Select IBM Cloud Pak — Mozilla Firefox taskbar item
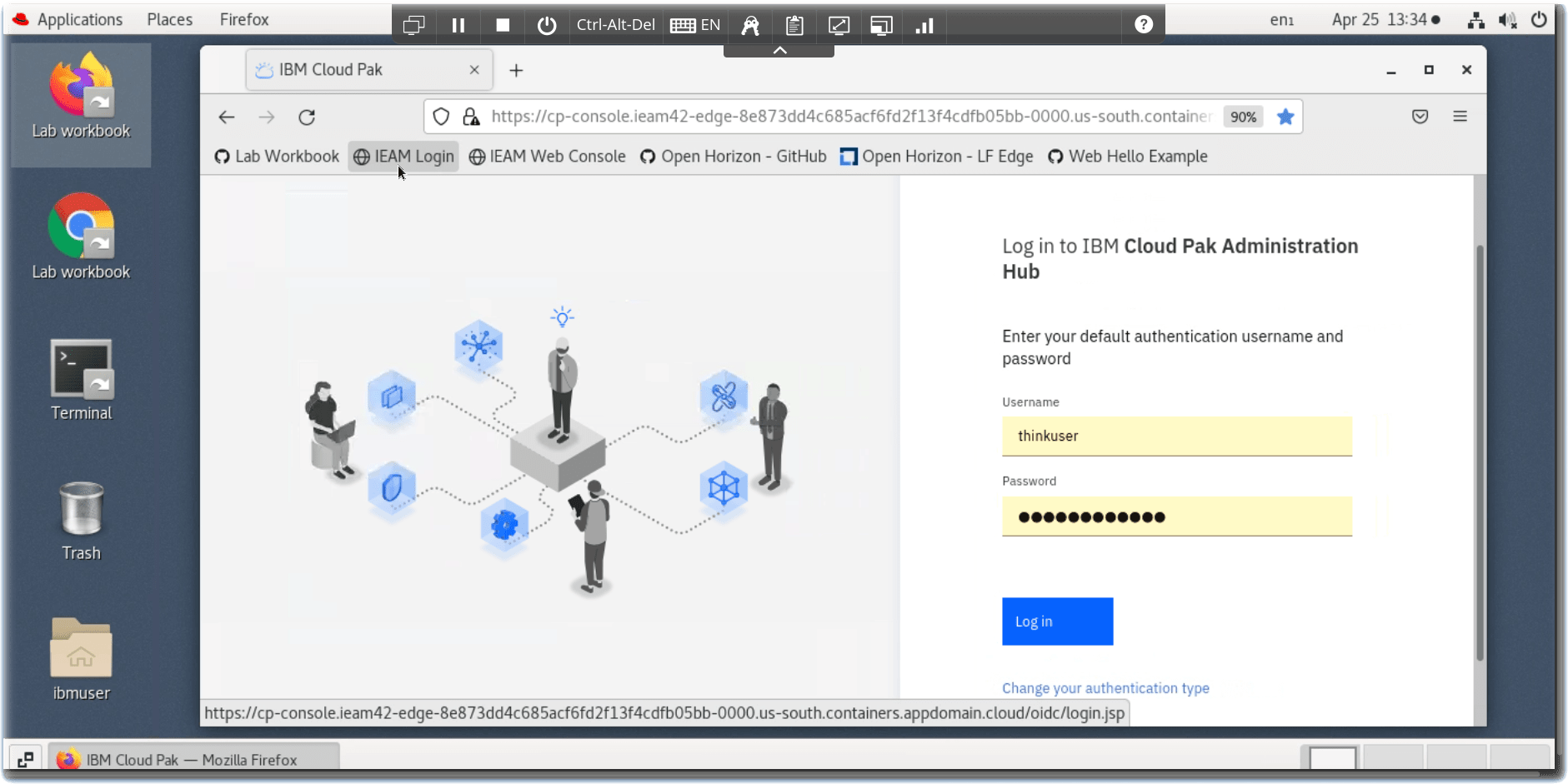The height and width of the screenshot is (784, 1568). pyautogui.click(x=193, y=760)
